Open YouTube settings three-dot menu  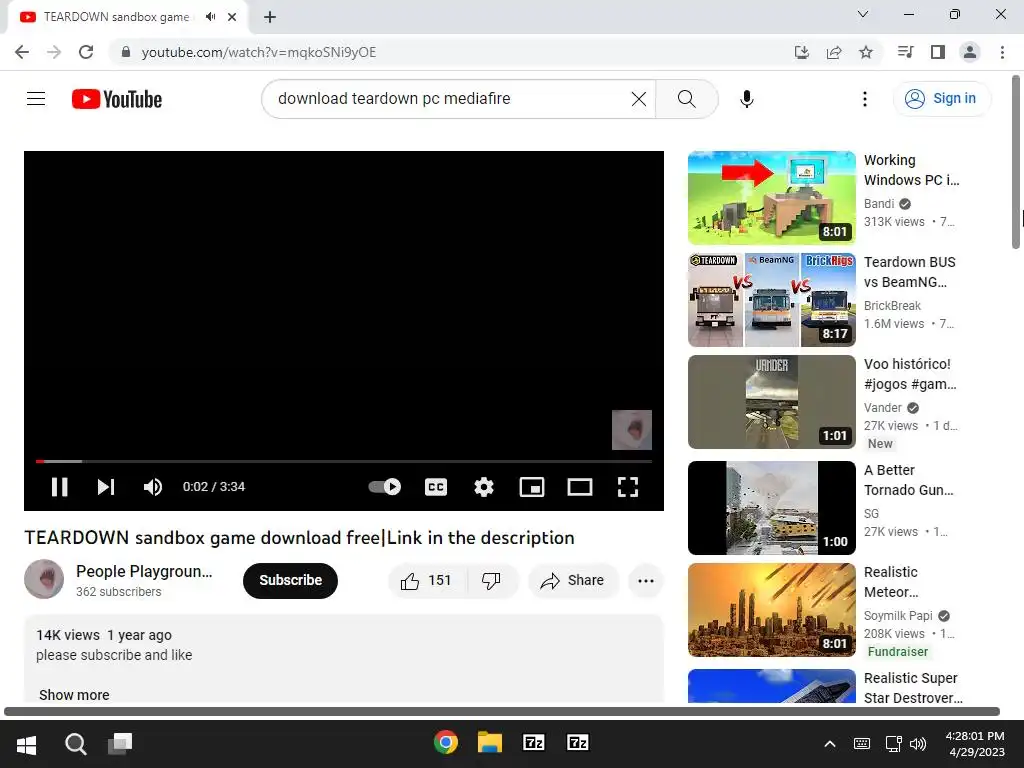[865, 99]
